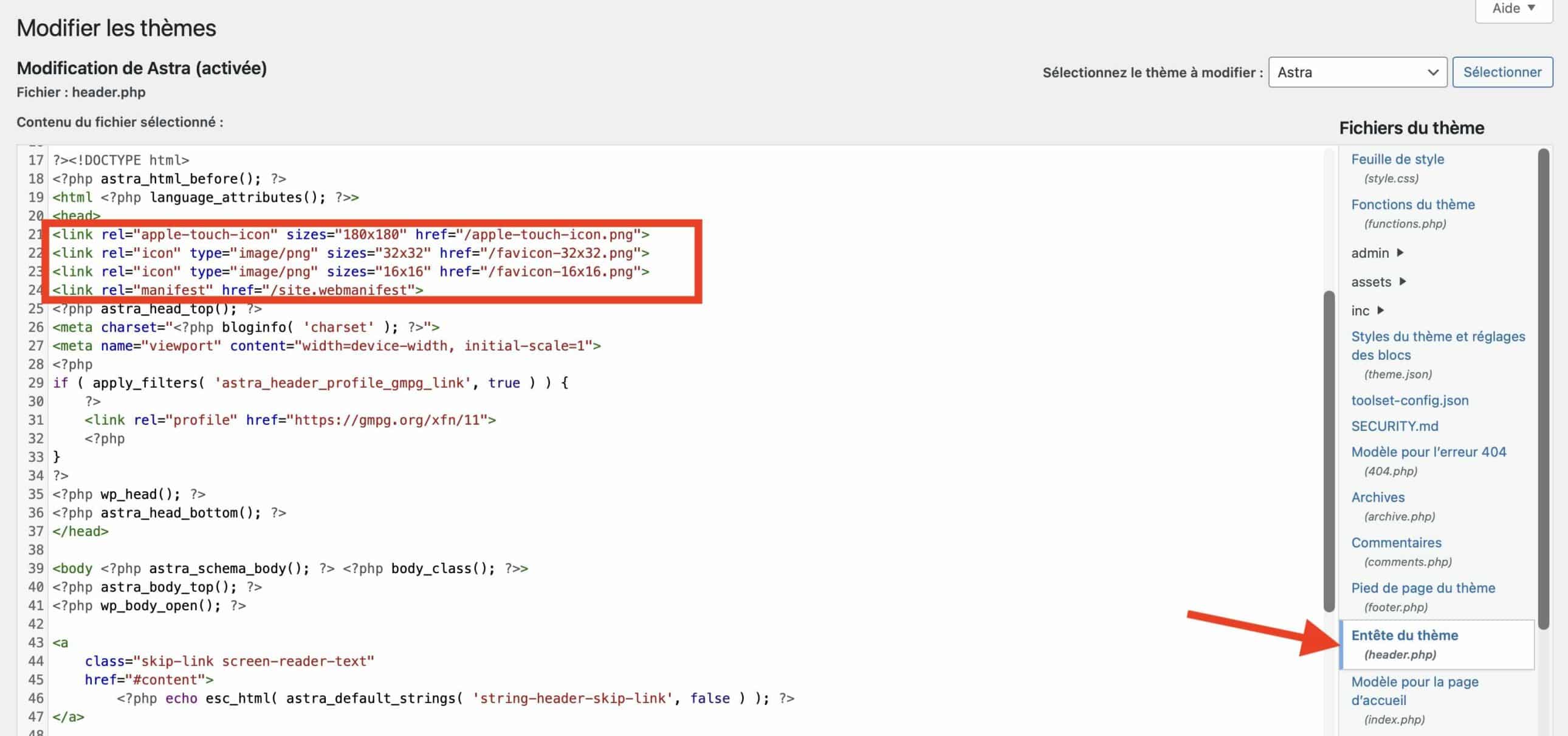Image resolution: width=1568 pixels, height=736 pixels.
Task: Click the meta charset line 26
Action: pyautogui.click(x=246, y=328)
